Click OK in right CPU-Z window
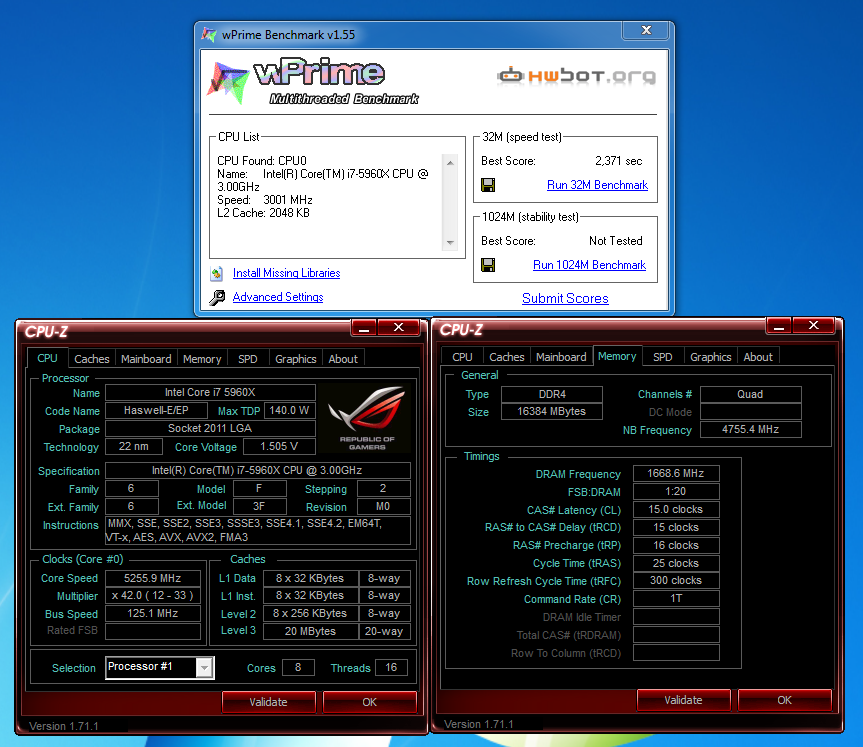The height and width of the screenshot is (747, 863). [784, 700]
